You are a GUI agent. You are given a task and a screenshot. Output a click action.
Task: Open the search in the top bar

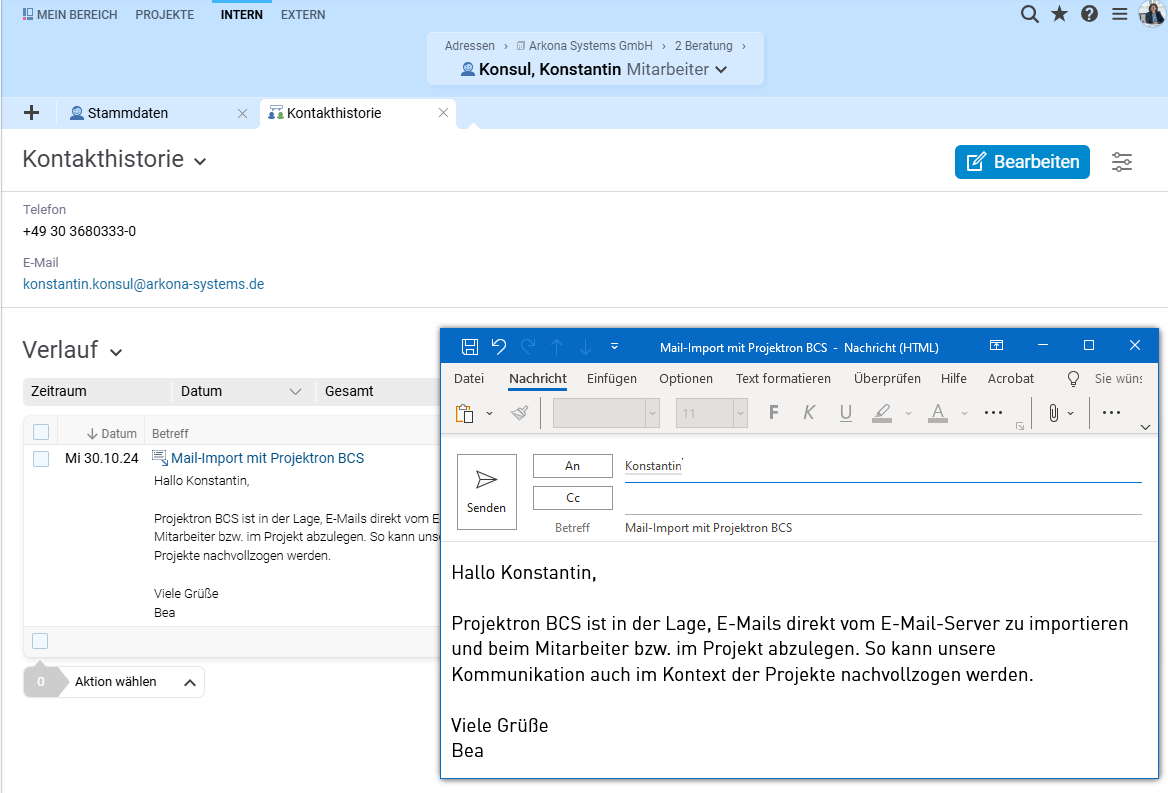coord(1029,14)
